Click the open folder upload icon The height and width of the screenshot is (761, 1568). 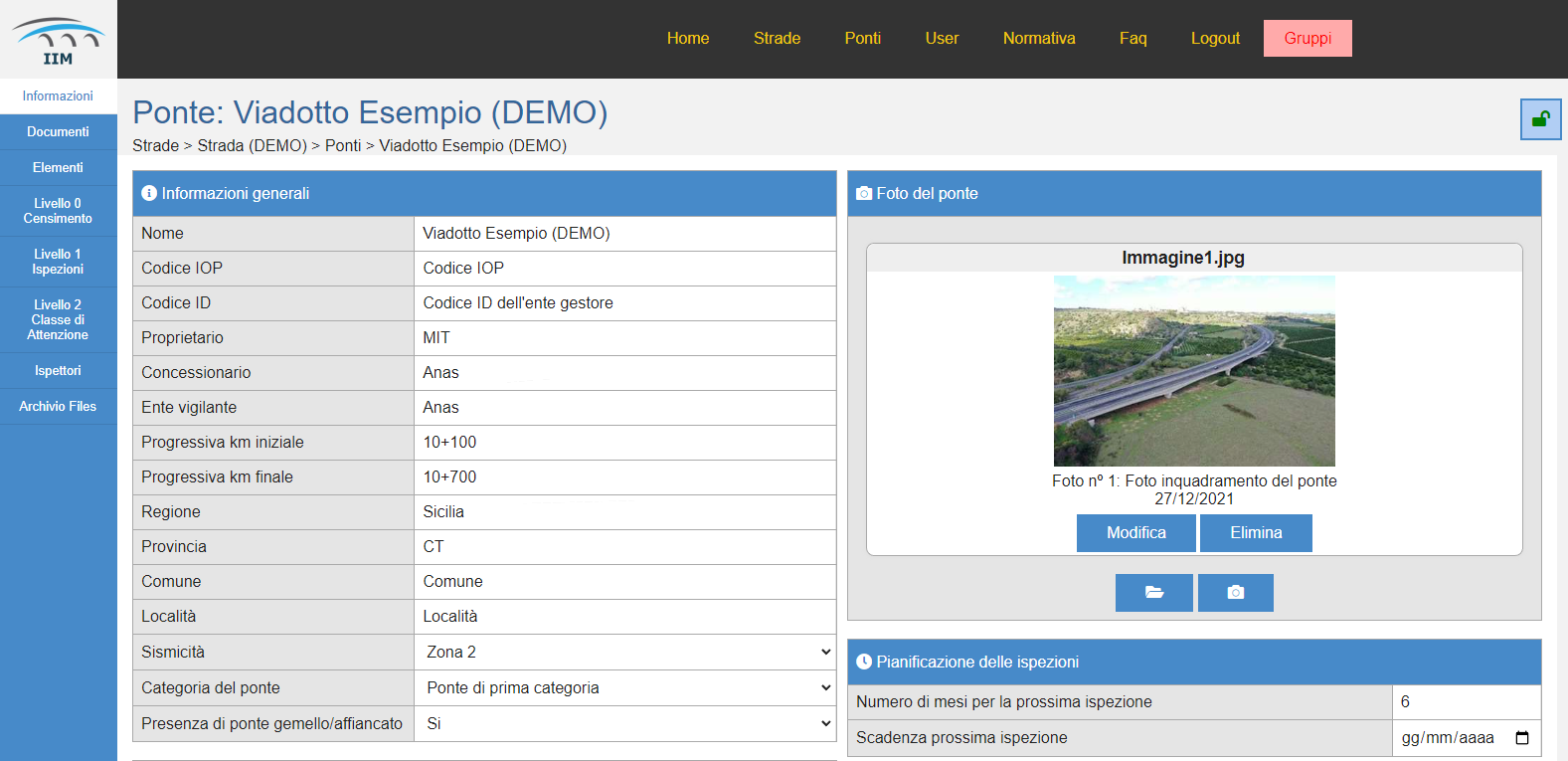1153,593
